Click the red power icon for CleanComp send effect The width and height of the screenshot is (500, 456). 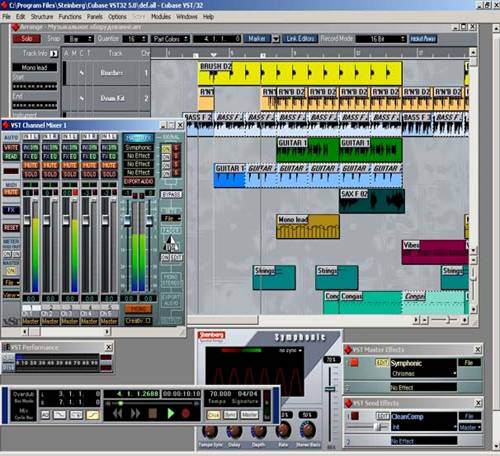click(354, 416)
